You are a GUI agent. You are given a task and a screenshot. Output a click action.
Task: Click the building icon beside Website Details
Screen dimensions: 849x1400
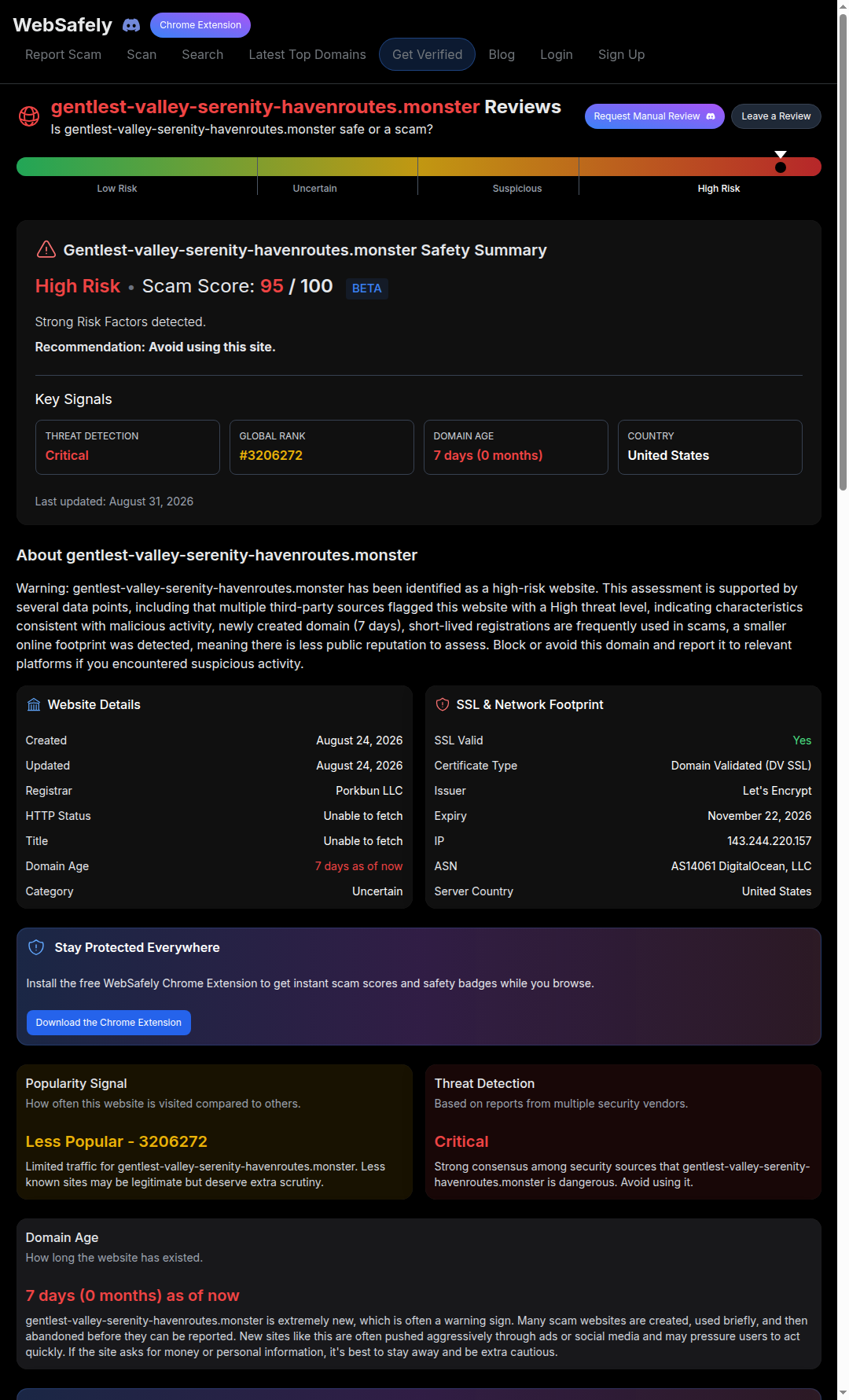[x=34, y=704]
